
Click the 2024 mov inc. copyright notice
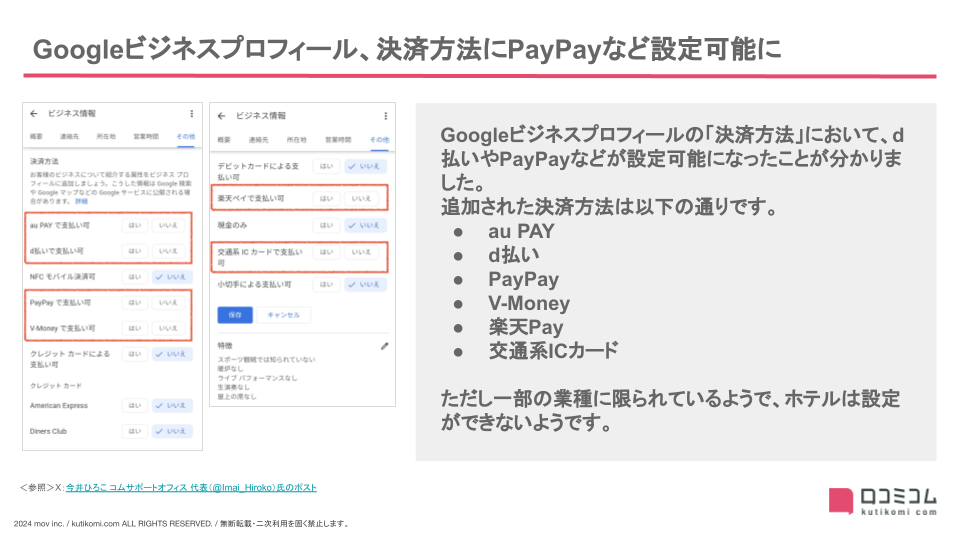[x=182, y=523]
